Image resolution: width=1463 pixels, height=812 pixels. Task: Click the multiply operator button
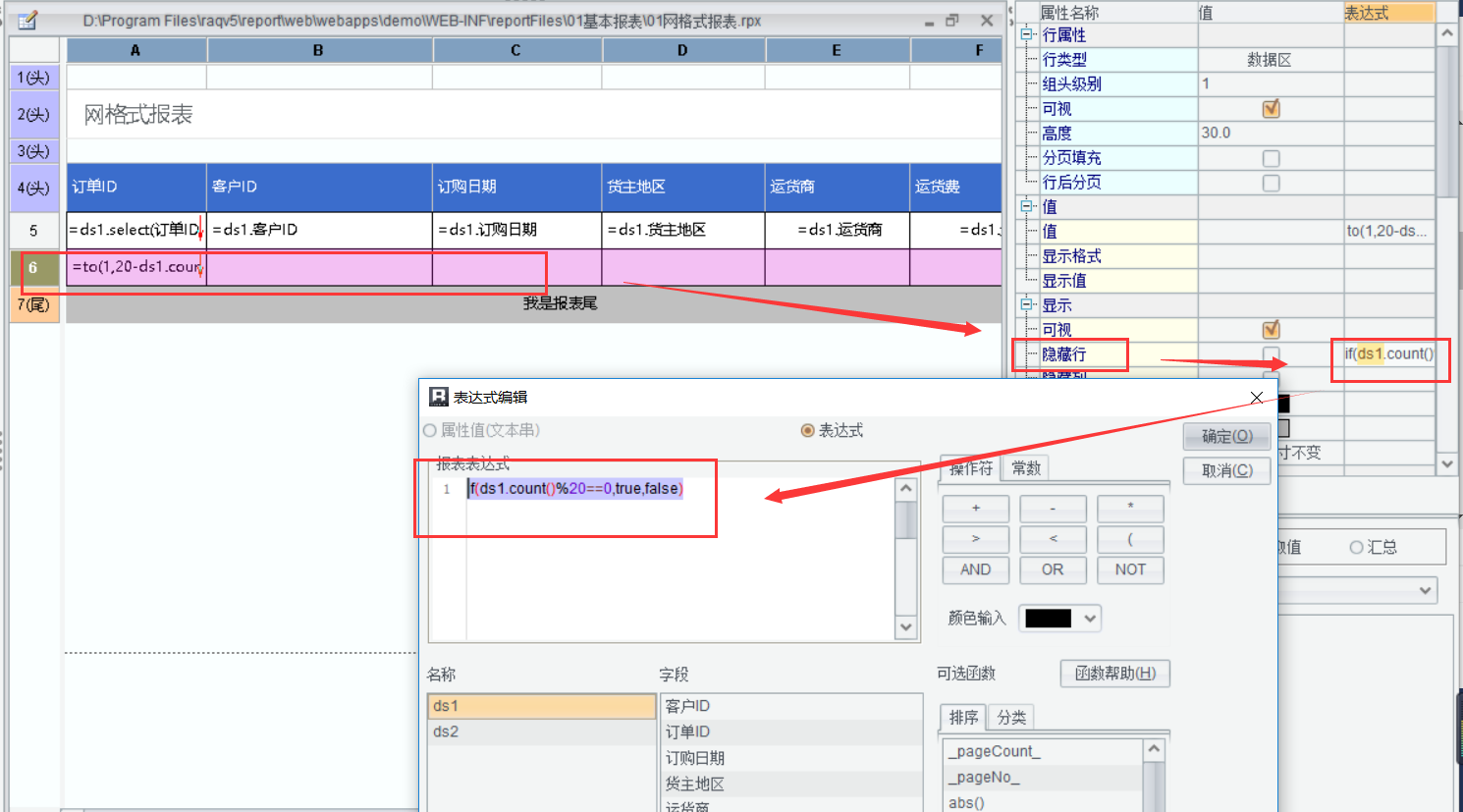click(x=1130, y=509)
